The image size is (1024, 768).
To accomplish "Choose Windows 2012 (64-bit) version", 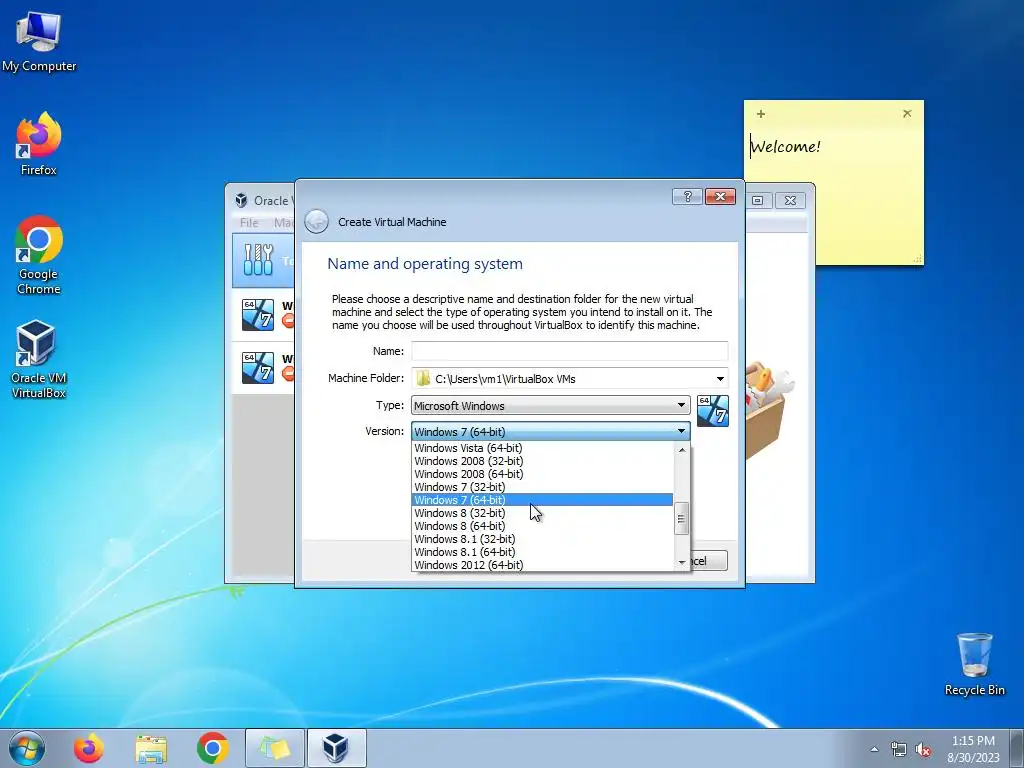I will coord(543,566).
